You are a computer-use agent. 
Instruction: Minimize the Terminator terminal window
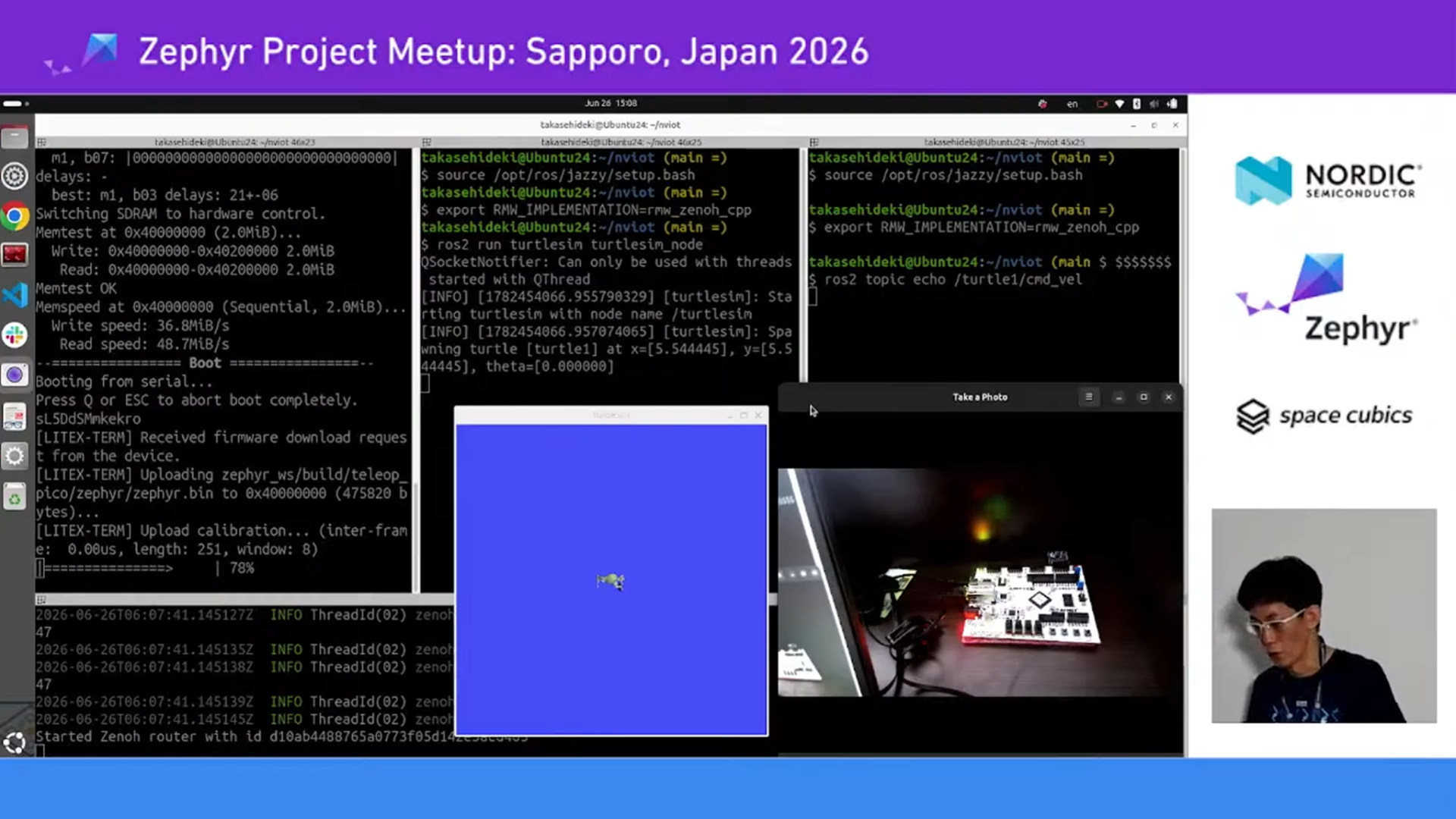click(1133, 125)
